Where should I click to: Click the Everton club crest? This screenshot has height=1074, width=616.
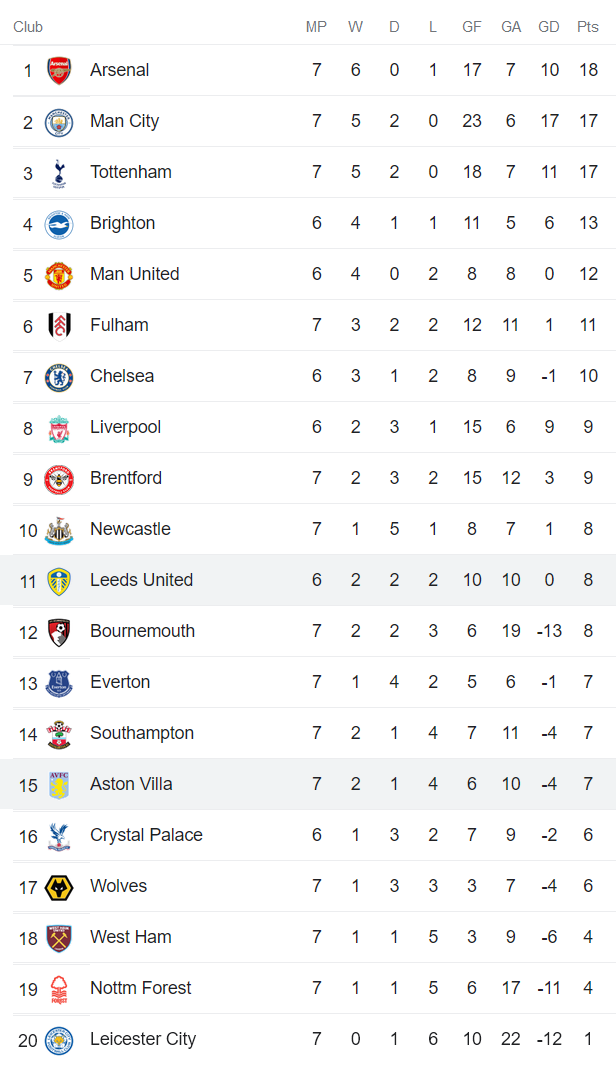coord(59,683)
